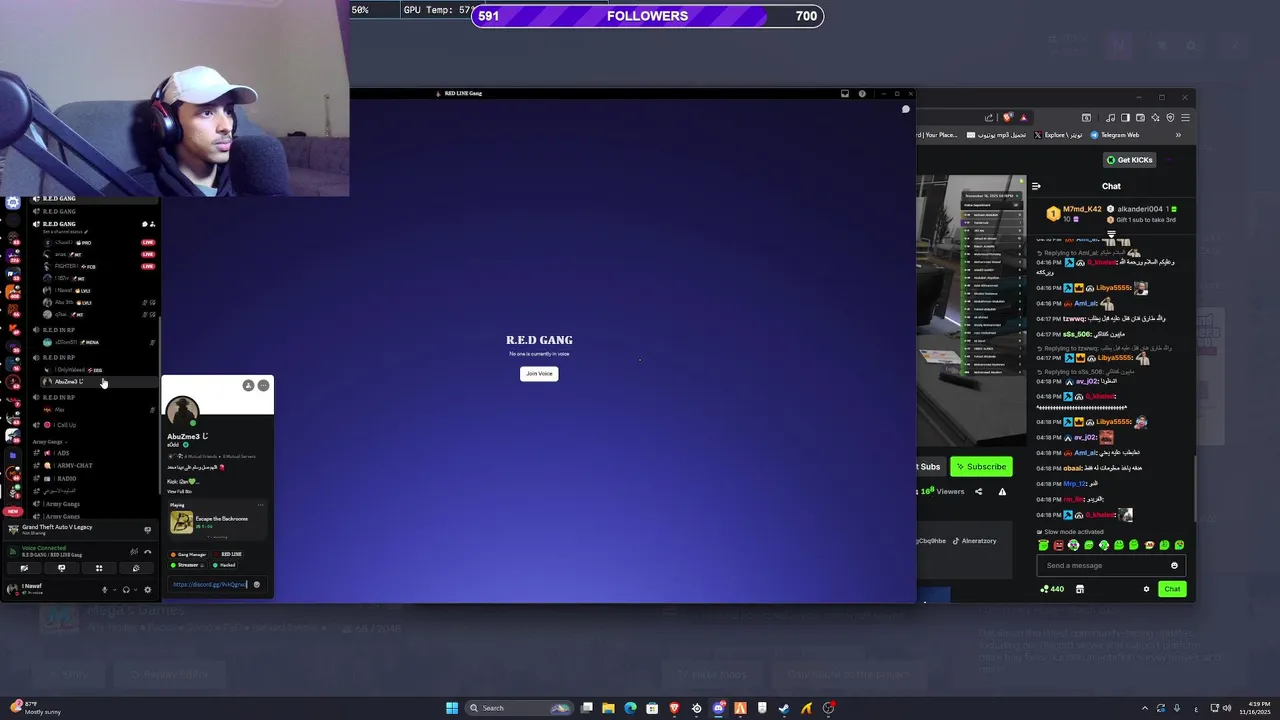Click Subscribe button on Kick stream
The height and width of the screenshot is (720, 1280).
point(981,466)
